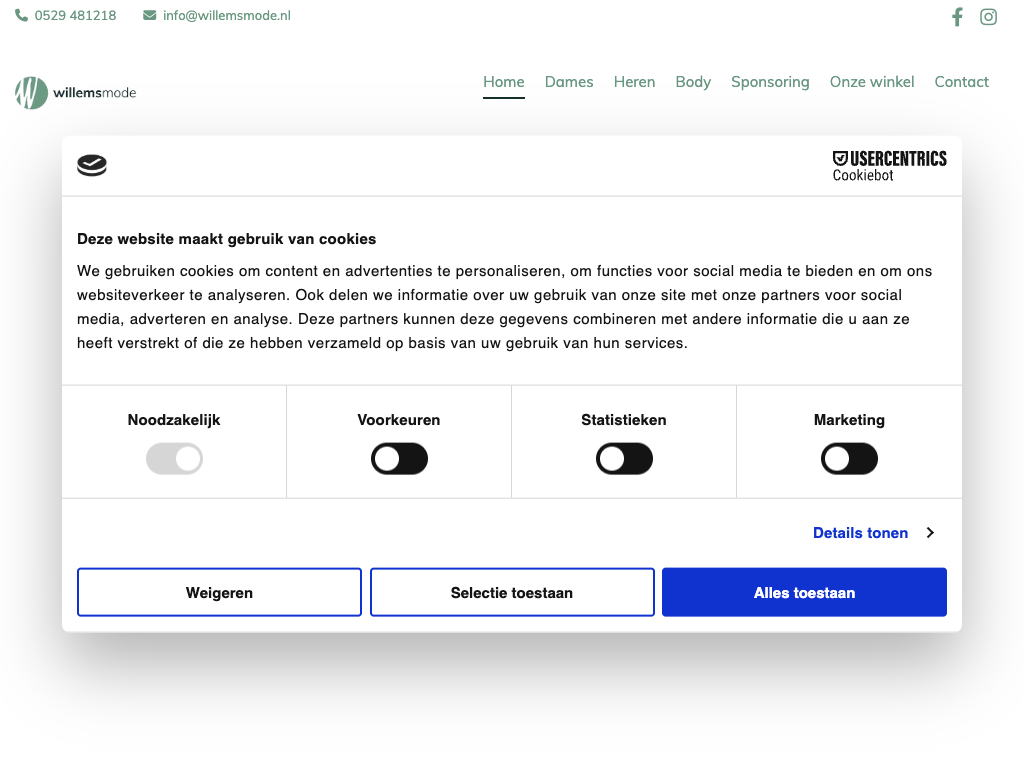Turn on the Marketing cookies toggle
The image size is (1024, 768).
pos(849,459)
